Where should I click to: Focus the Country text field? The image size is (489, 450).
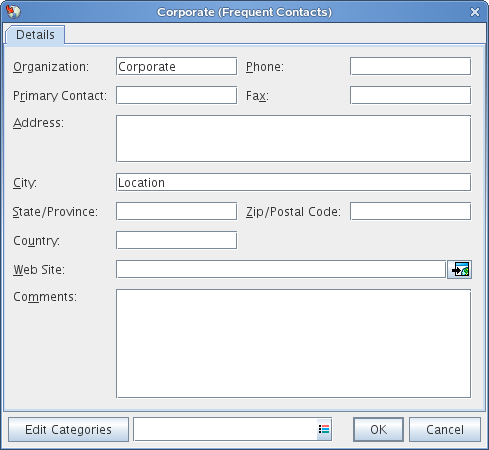point(177,240)
